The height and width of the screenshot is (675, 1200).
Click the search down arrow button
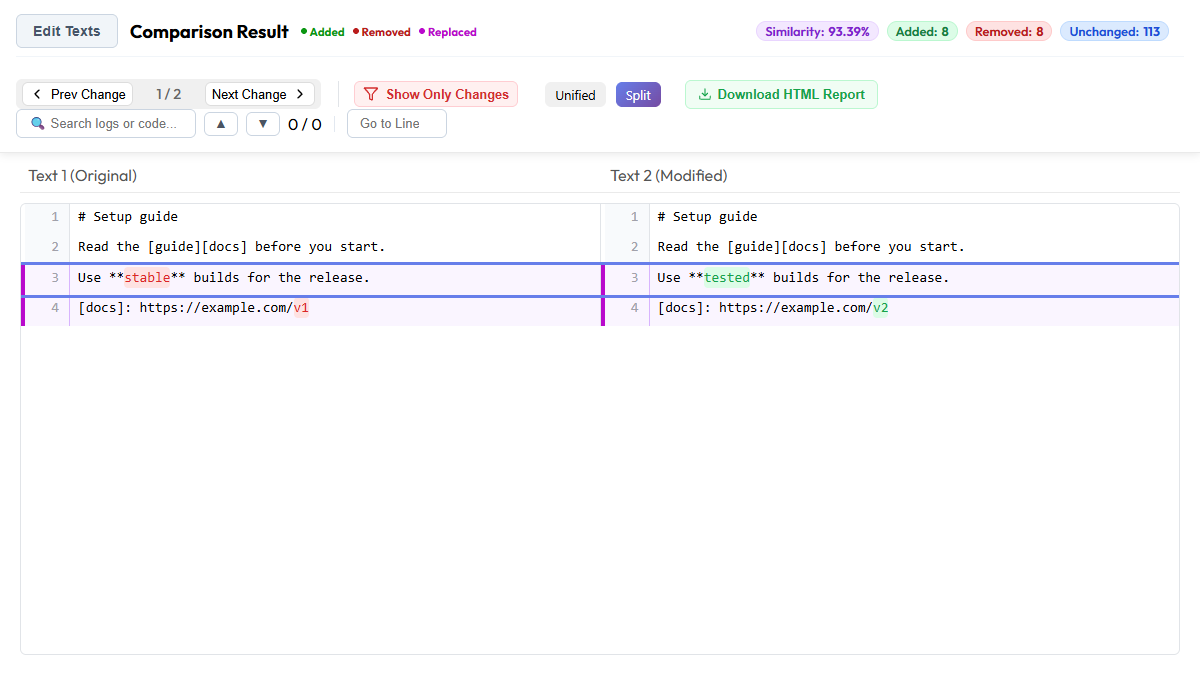point(263,124)
